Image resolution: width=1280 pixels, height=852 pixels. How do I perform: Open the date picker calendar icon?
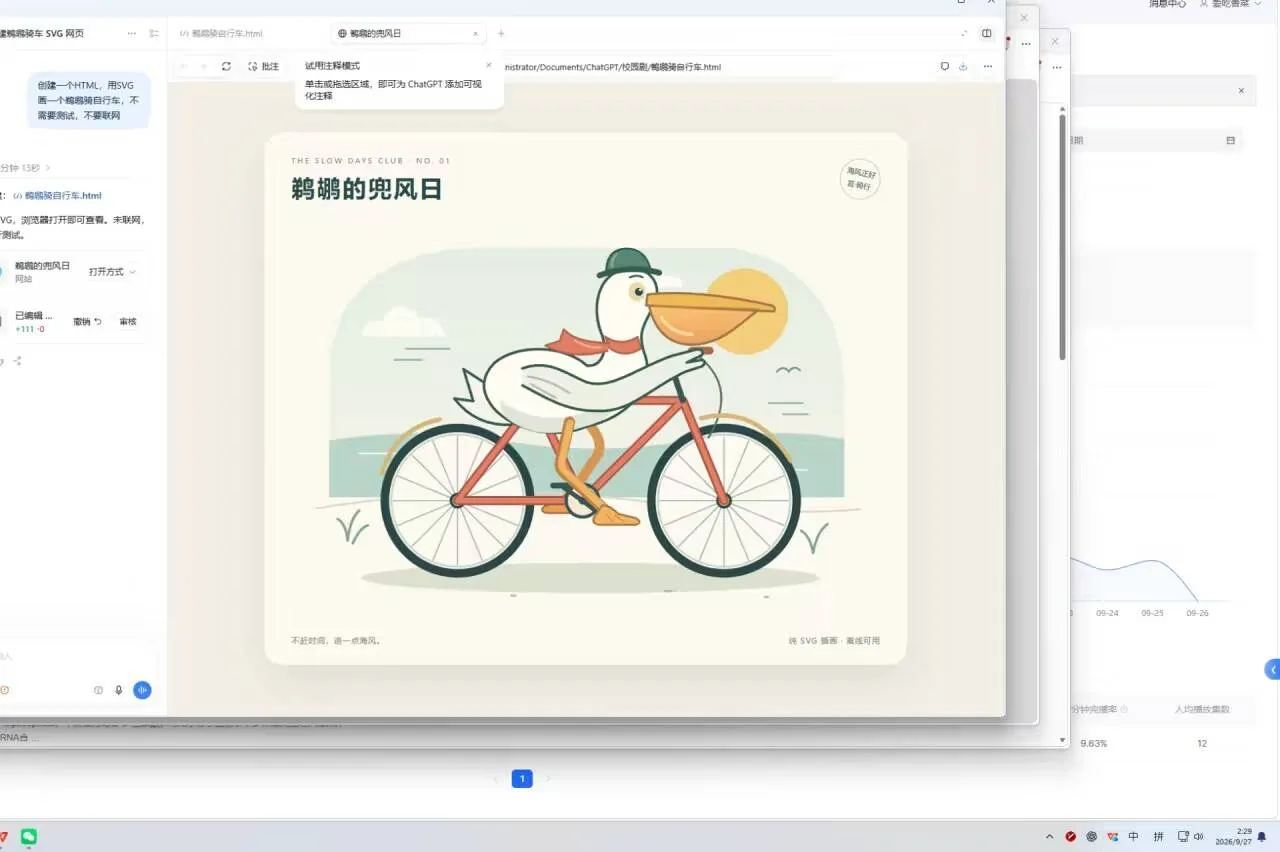[x=1230, y=140]
